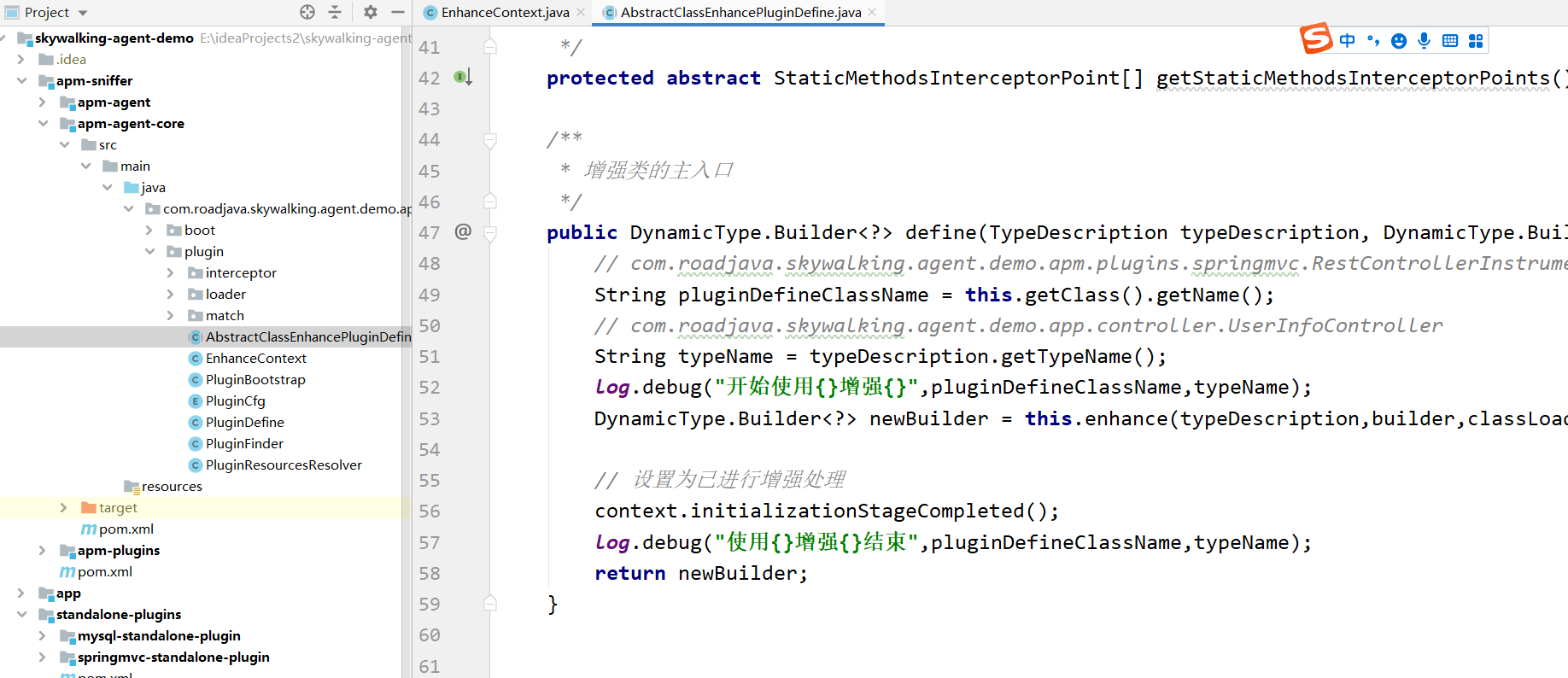Open Sogou emoji face icon

point(1399,40)
